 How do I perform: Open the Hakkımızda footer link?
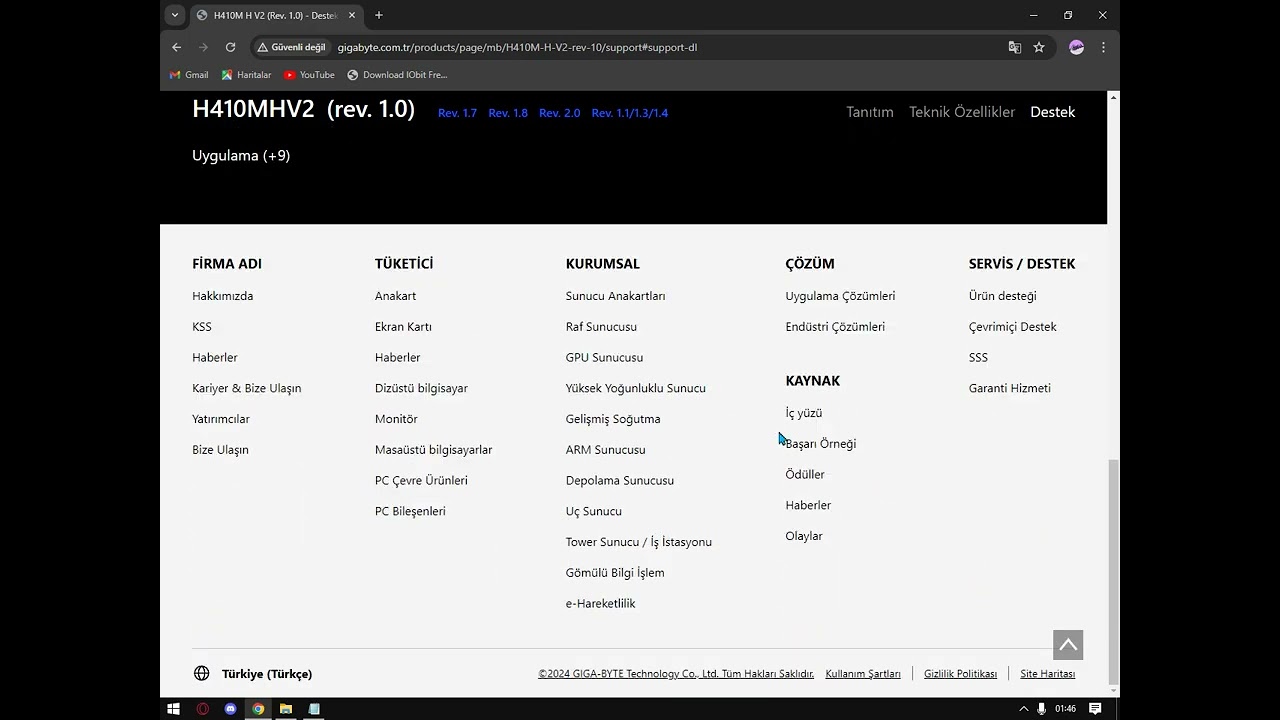[x=223, y=296]
